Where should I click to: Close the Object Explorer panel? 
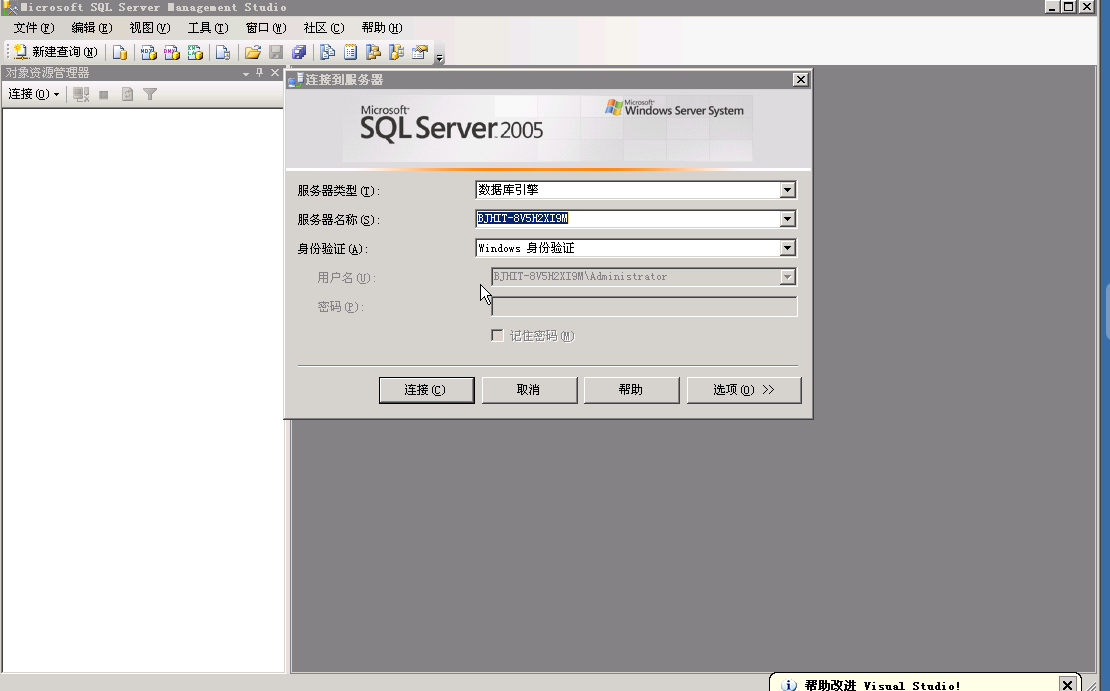pos(275,73)
